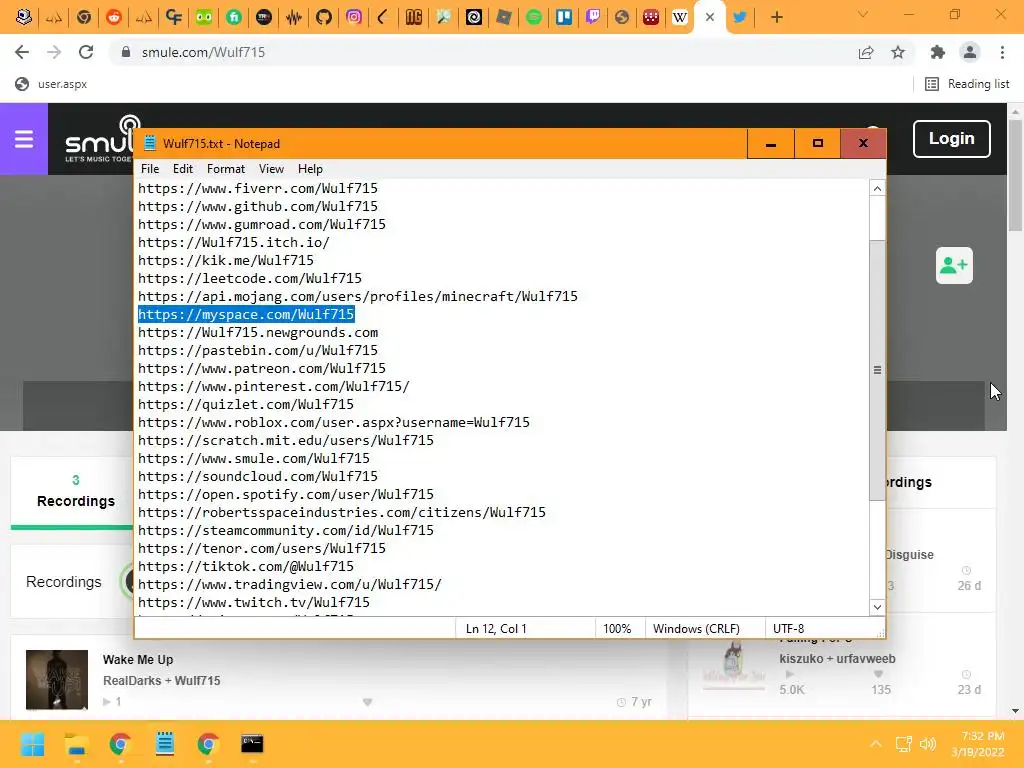Click the Login button on Smule
Viewport: 1024px width, 768px height.
(x=952, y=138)
